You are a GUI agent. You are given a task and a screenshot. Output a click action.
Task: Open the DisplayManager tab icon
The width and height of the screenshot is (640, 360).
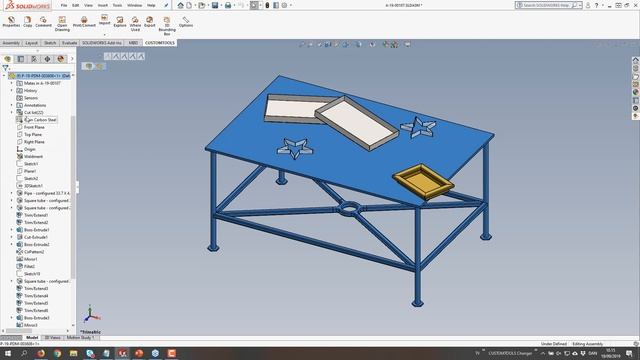(61, 59)
